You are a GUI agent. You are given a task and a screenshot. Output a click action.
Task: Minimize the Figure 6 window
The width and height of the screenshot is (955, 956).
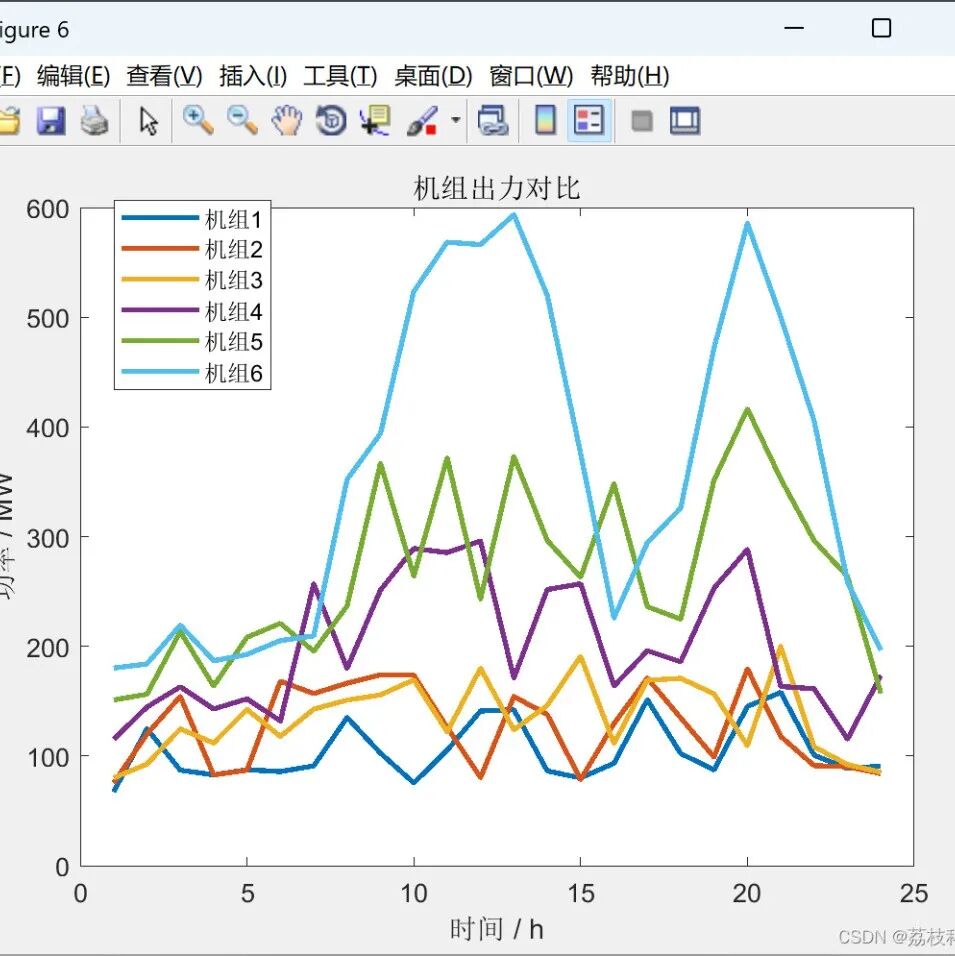pyautogui.click(x=793, y=28)
